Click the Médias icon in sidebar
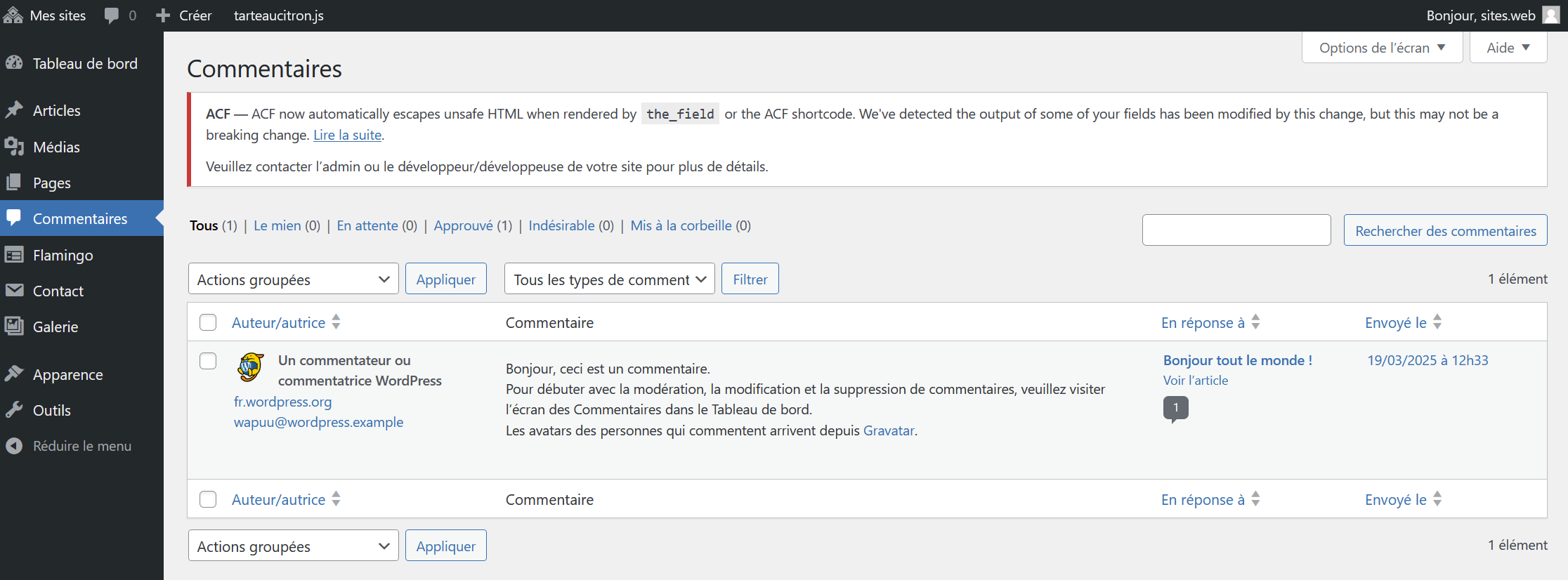 click(x=15, y=147)
